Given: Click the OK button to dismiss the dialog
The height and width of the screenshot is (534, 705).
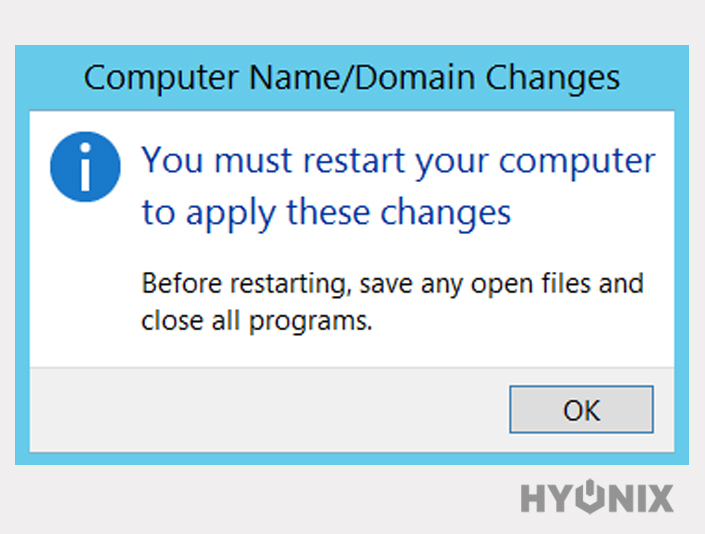Looking at the screenshot, I should coord(581,409).
